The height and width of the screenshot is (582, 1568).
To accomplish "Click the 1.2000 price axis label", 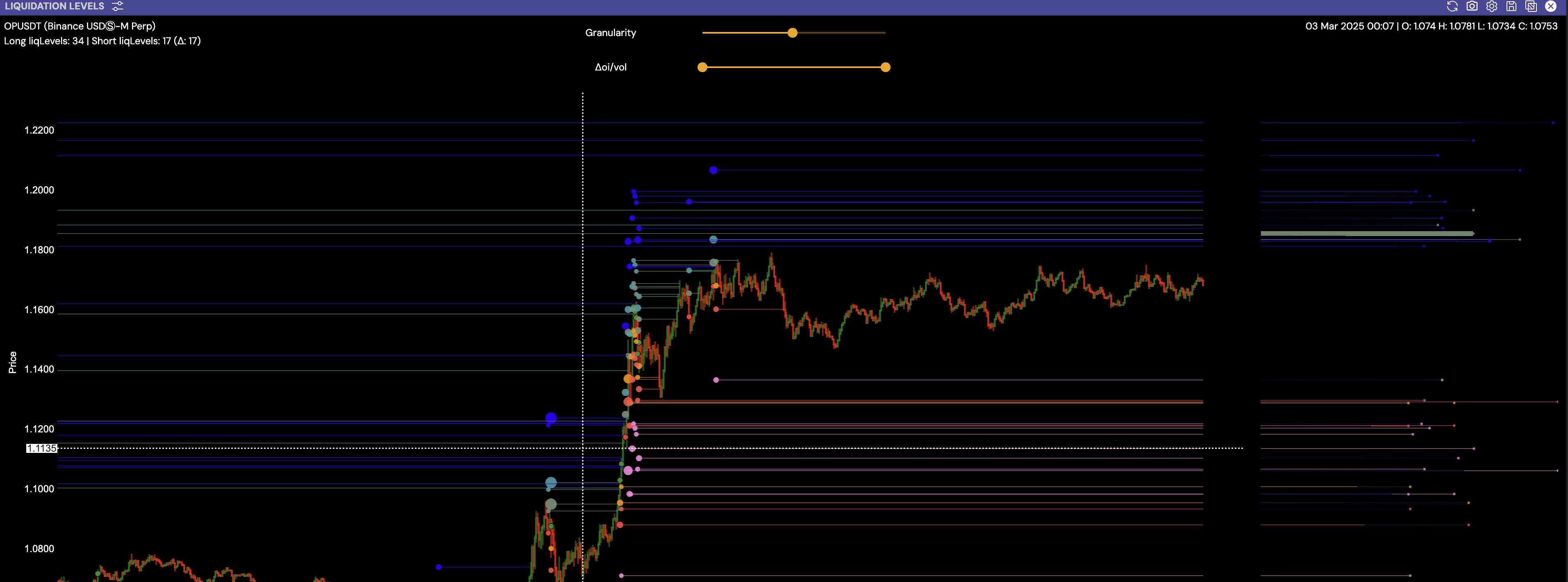I will point(39,190).
